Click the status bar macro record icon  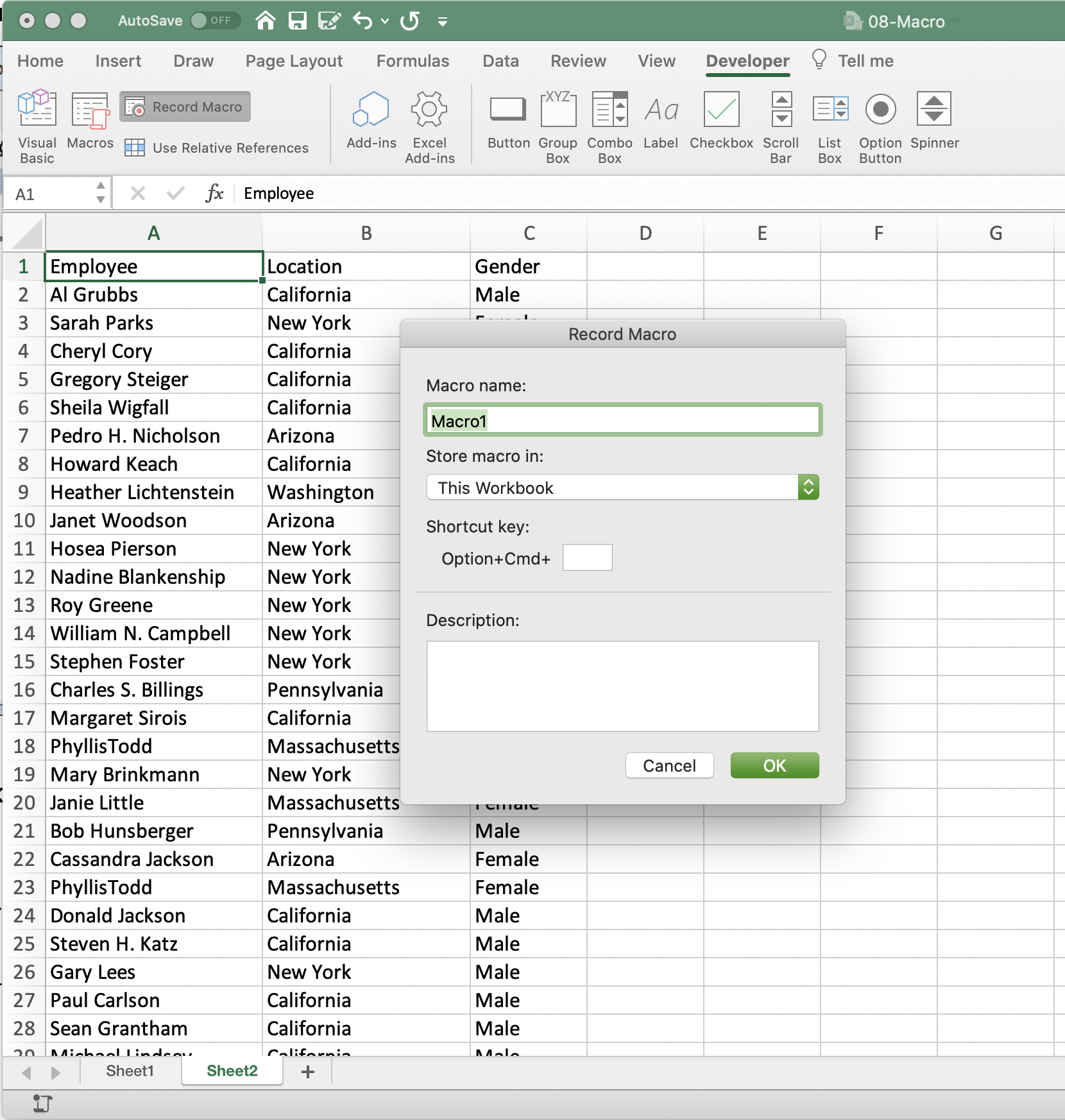pos(42,1103)
